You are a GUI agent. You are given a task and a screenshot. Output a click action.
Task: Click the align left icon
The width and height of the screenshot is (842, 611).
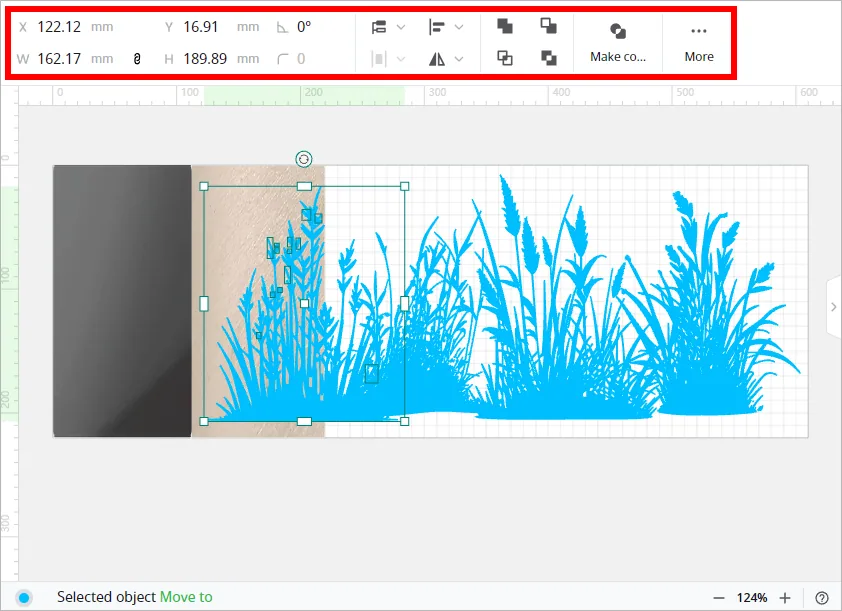(437, 27)
